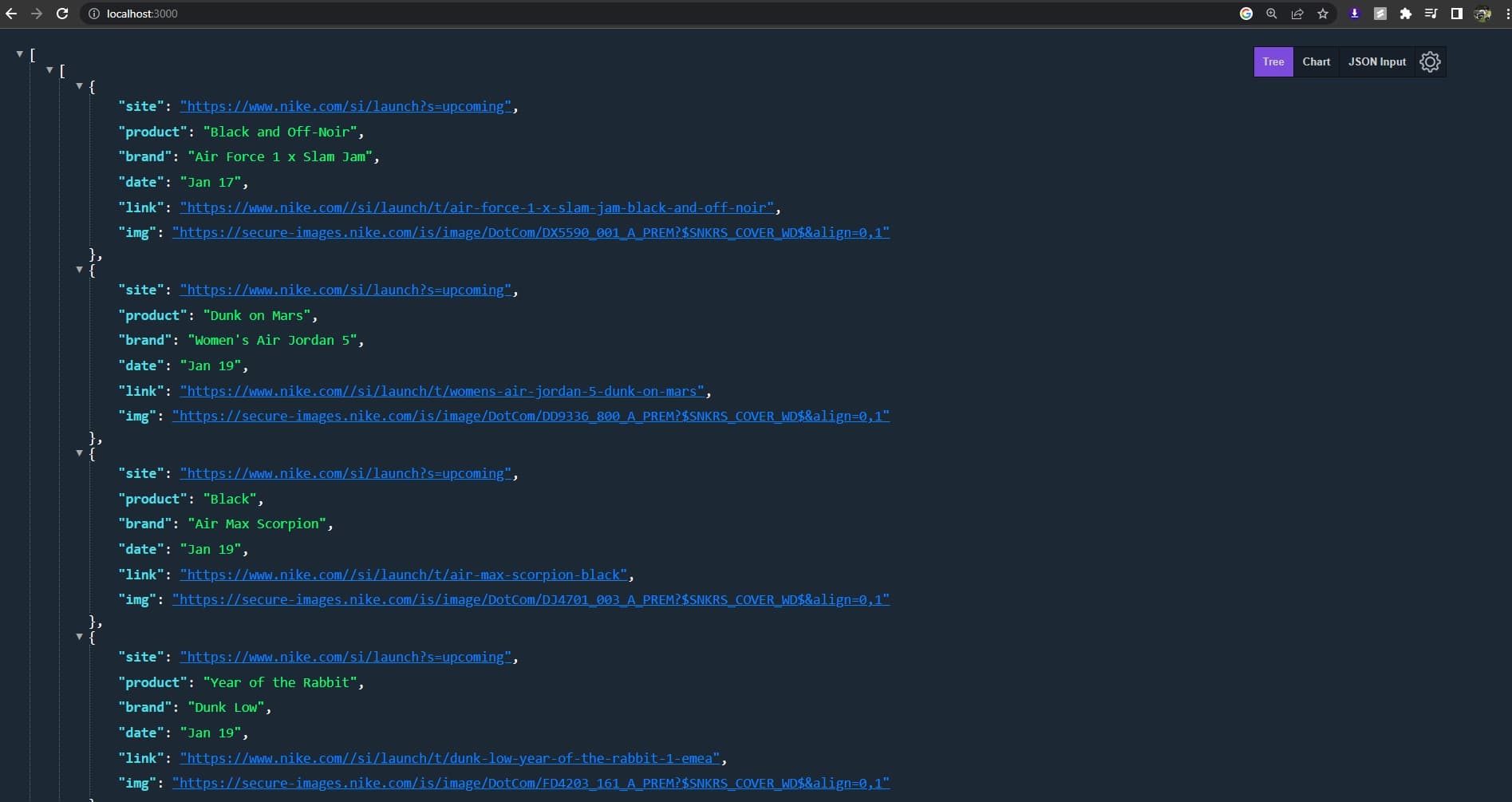Open site link in Black and Off-Noir entry
The width and height of the screenshot is (1512, 802).
[x=345, y=106]
